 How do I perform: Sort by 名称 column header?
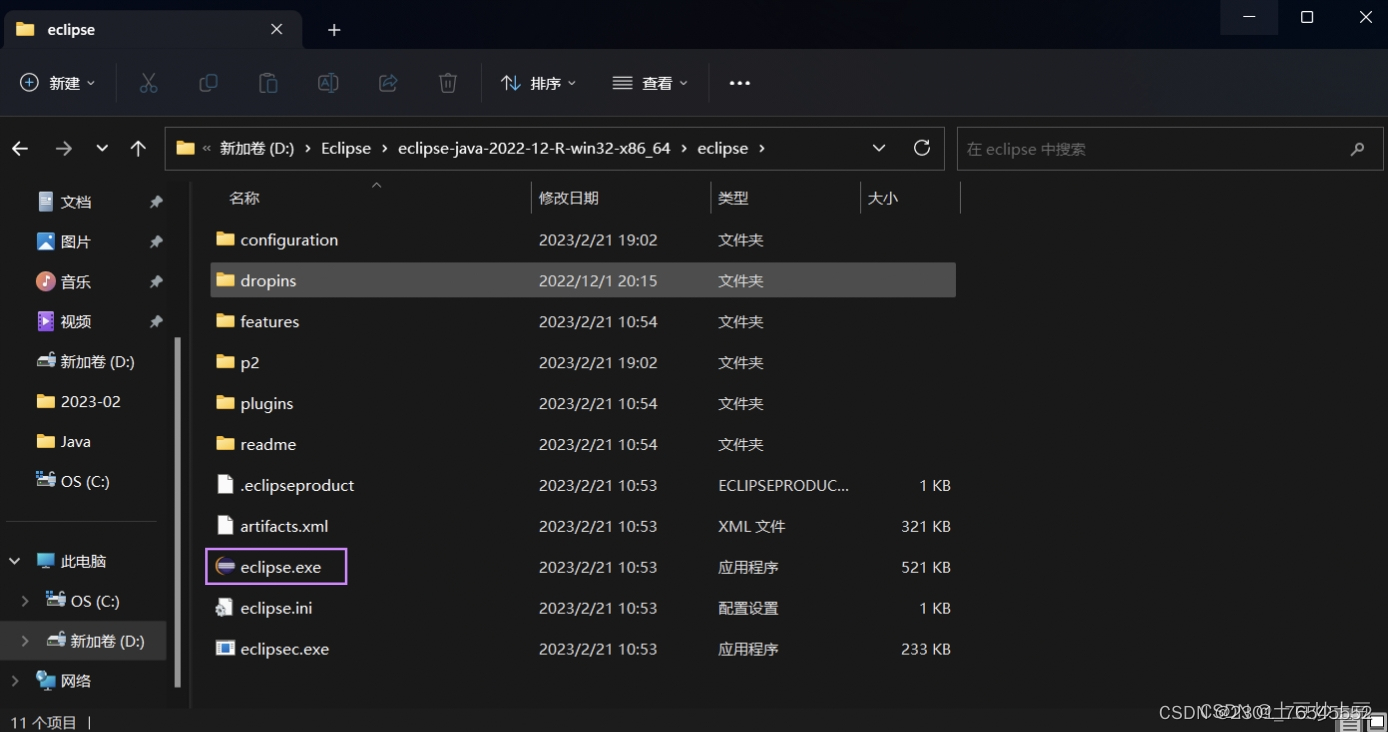(x=244, y=198)
